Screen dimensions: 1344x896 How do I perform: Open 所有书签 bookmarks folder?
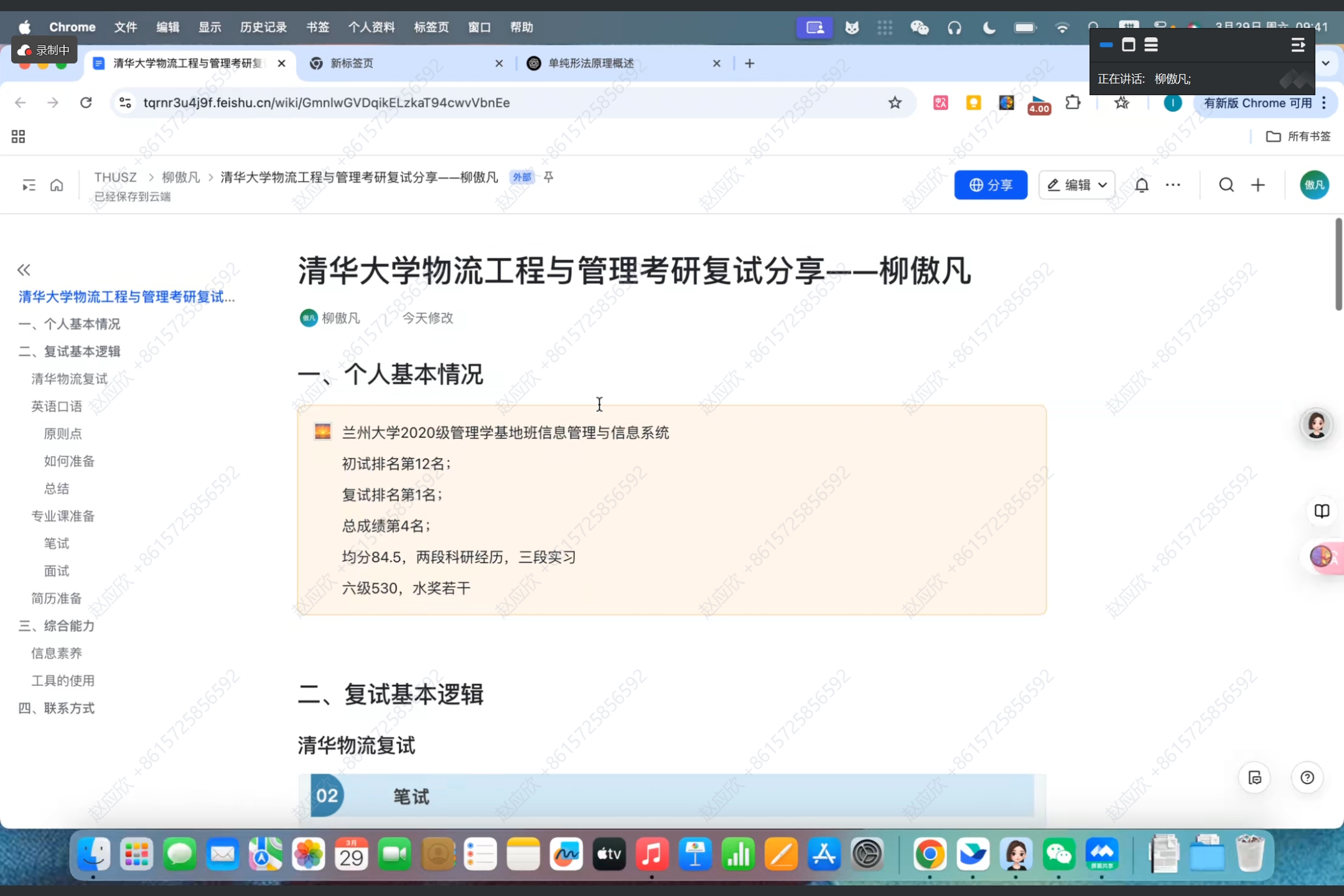click(x=1299, y=136)
